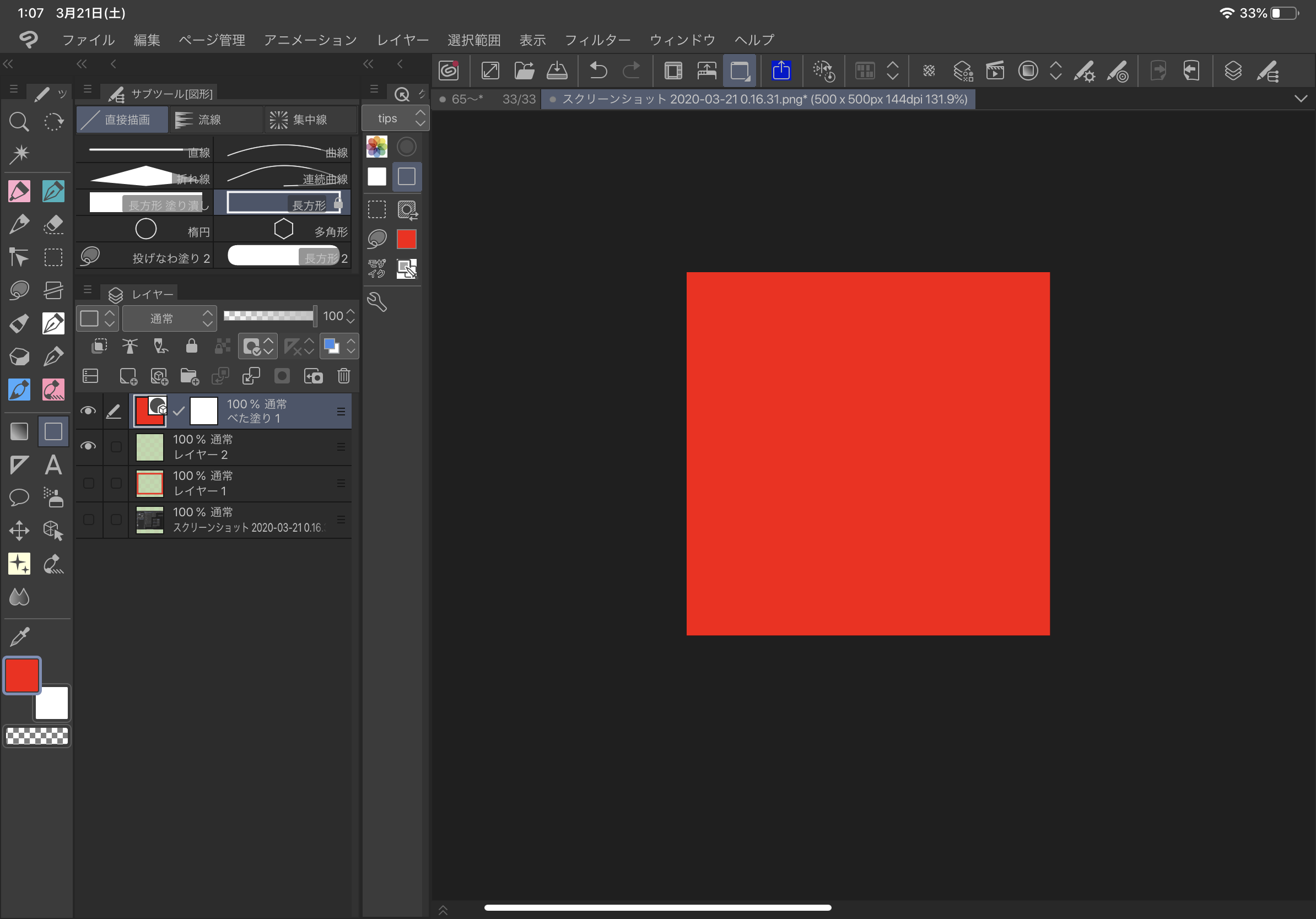Click the new raster layer icon
1316x919 pixels.
(x=128, y=376)
